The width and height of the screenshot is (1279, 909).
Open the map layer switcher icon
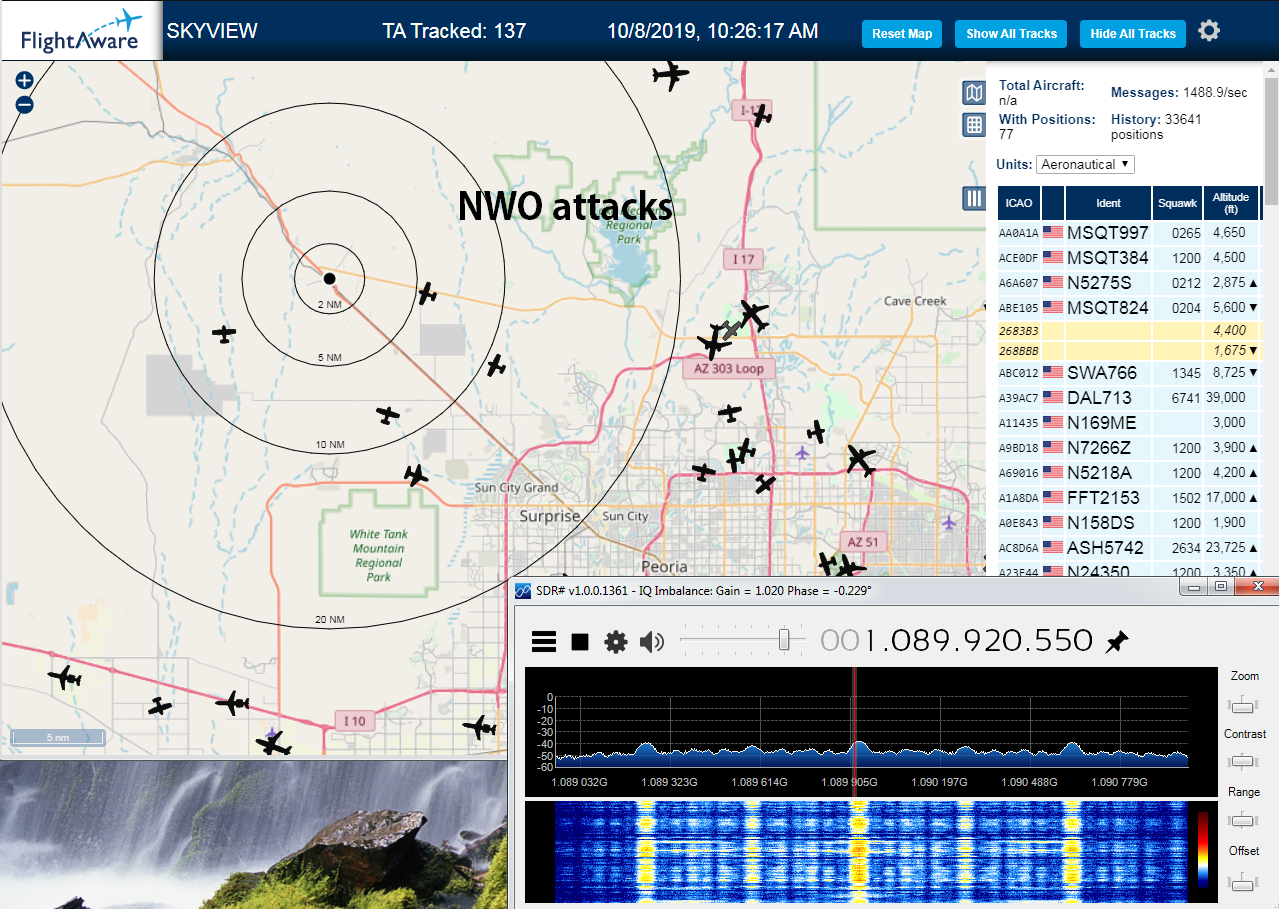tap(973, 93)
